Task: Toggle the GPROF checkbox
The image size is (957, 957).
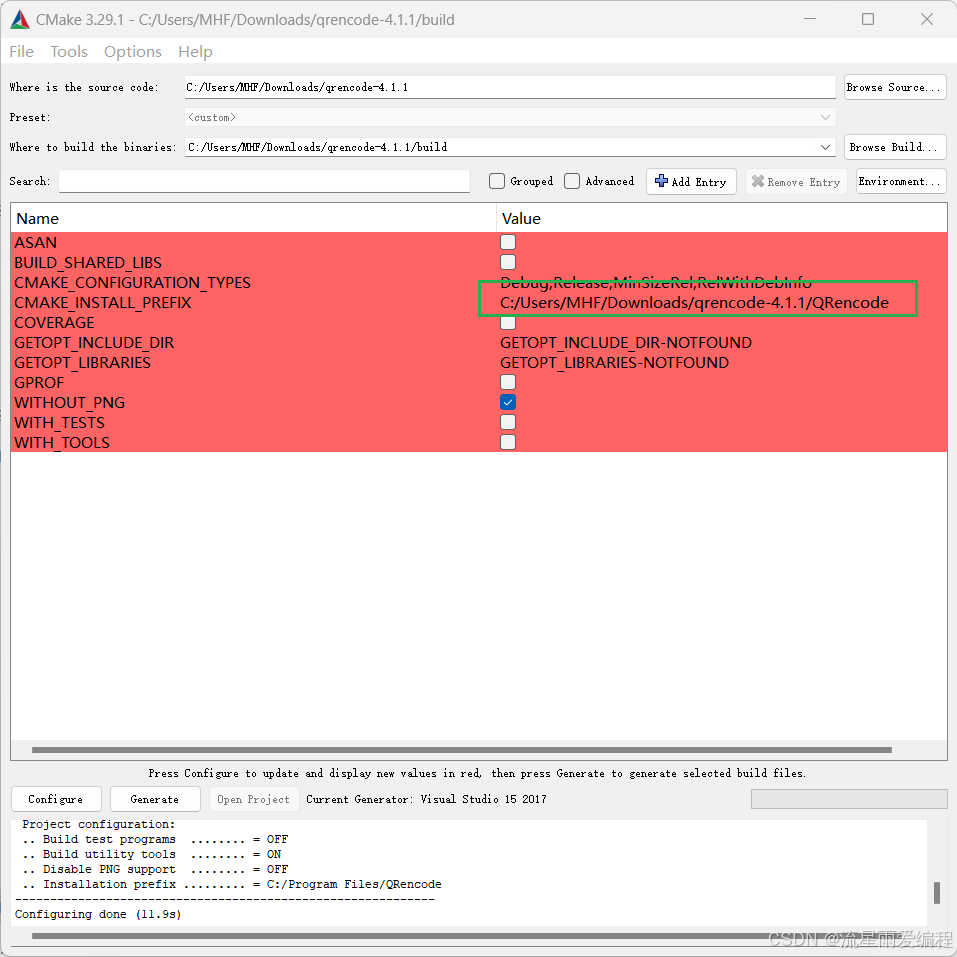Action: 508,383
